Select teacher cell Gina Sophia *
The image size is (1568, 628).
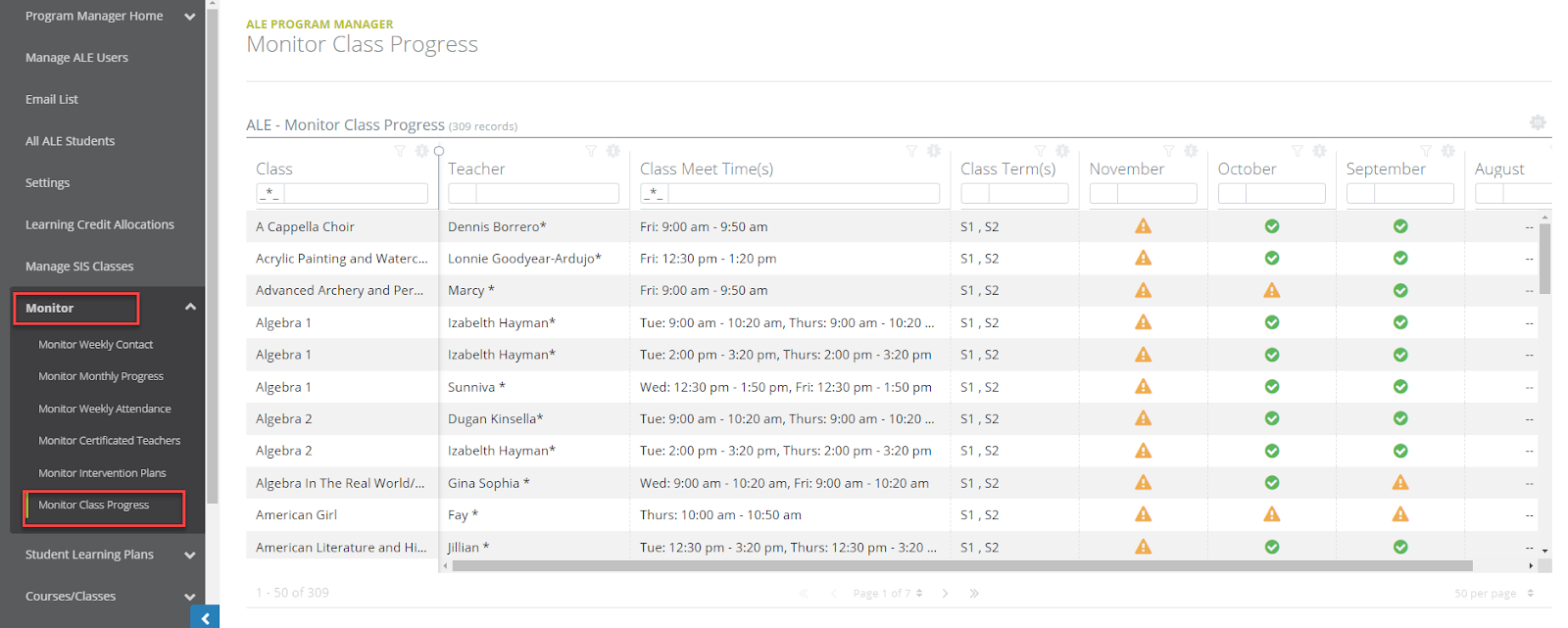(534, 483)
